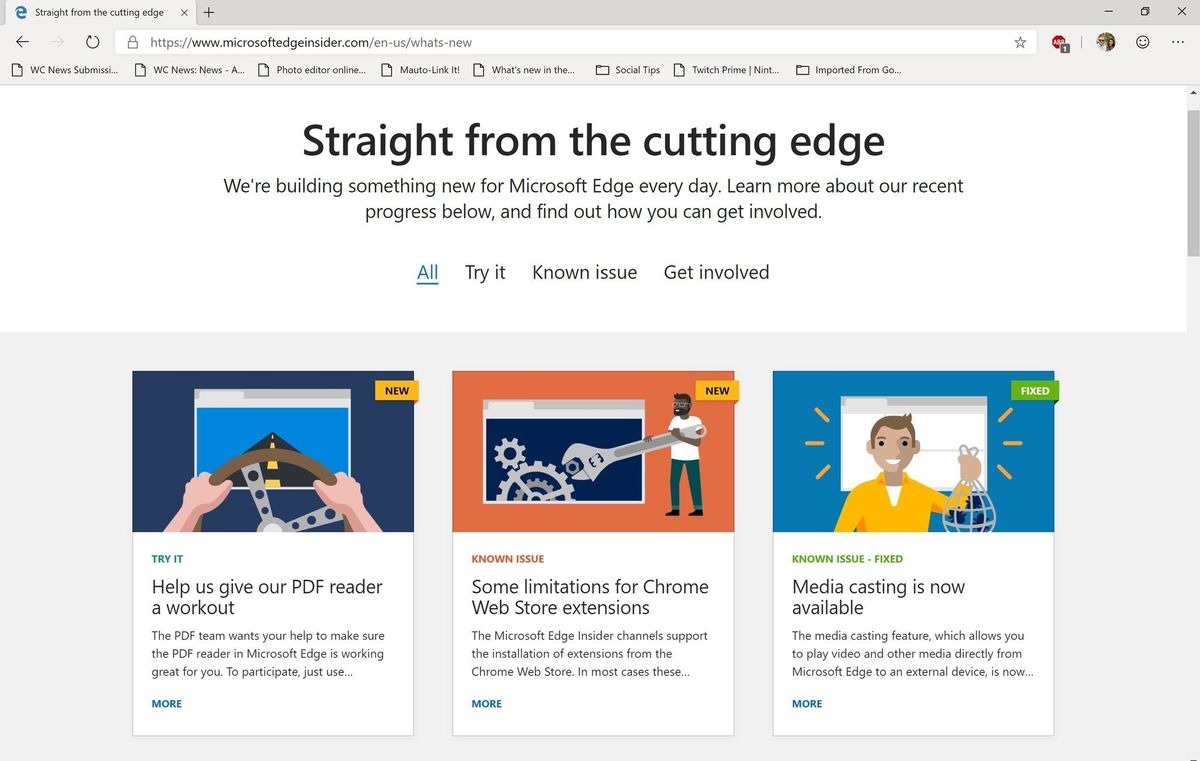This screenshot has width=1200, height=761.
Task: Open the Send feedback smiley icon
Action: click(1142, 42)
